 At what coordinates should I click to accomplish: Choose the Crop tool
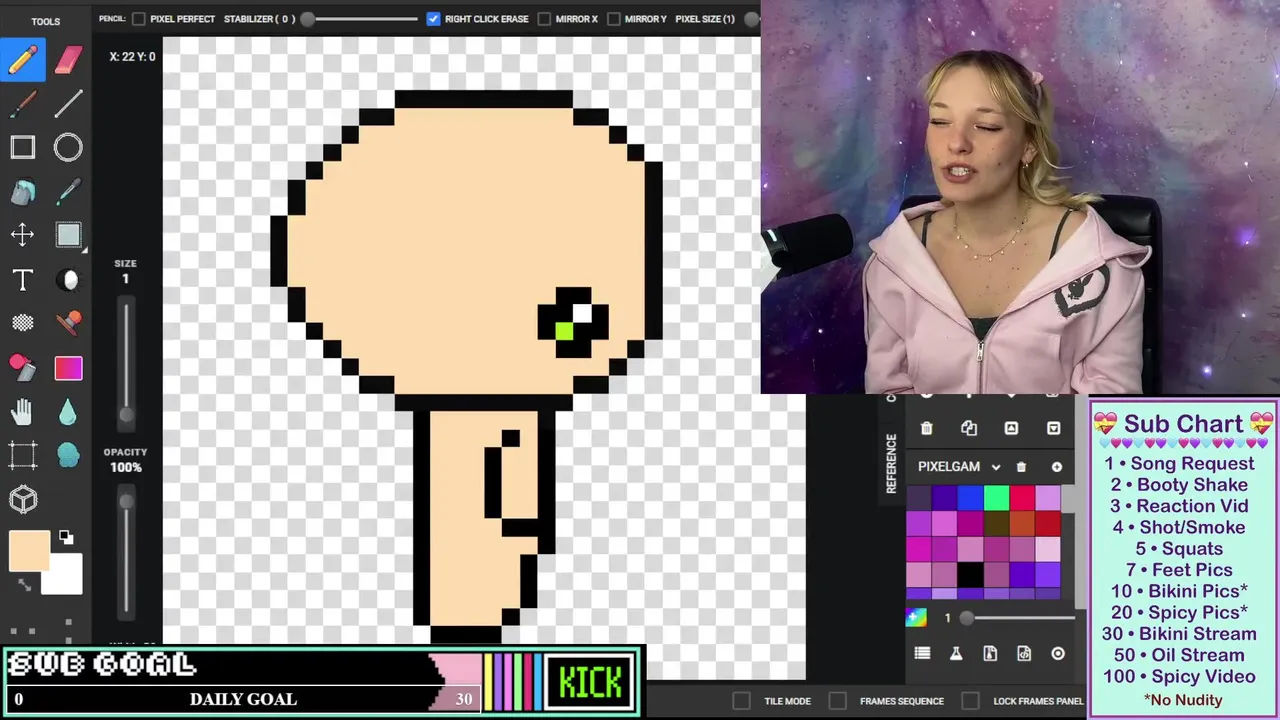coord(22,455)
